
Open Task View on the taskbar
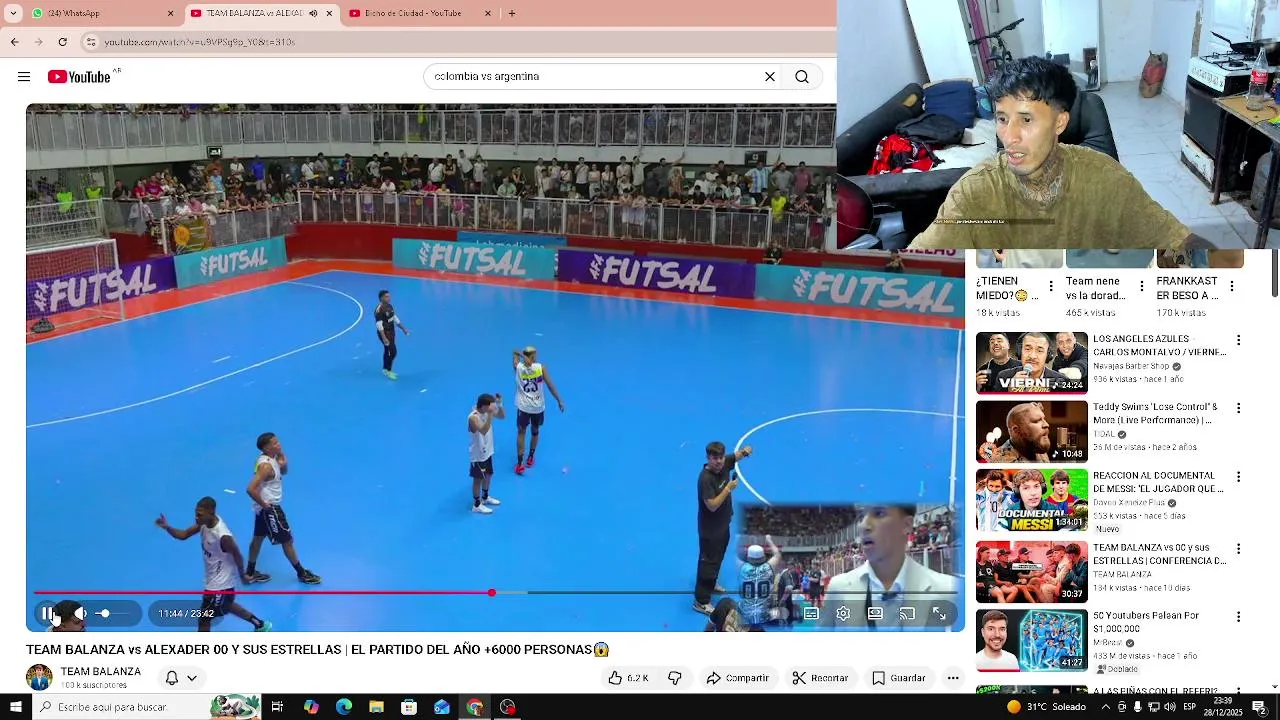[277, 707]
